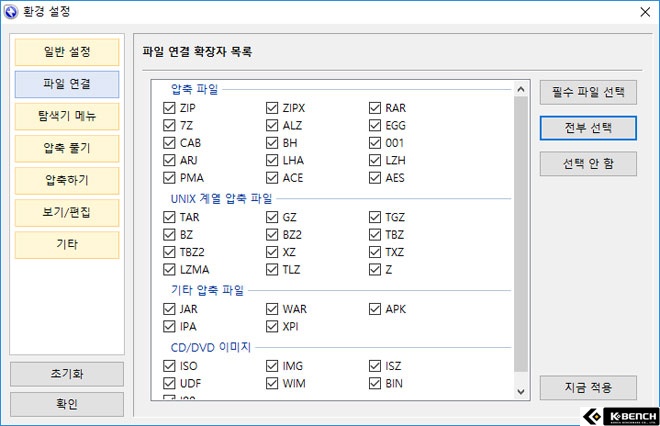Toggle the TBZ checkbox
This screenshot has width=660, height=426.
click(375, 234)
